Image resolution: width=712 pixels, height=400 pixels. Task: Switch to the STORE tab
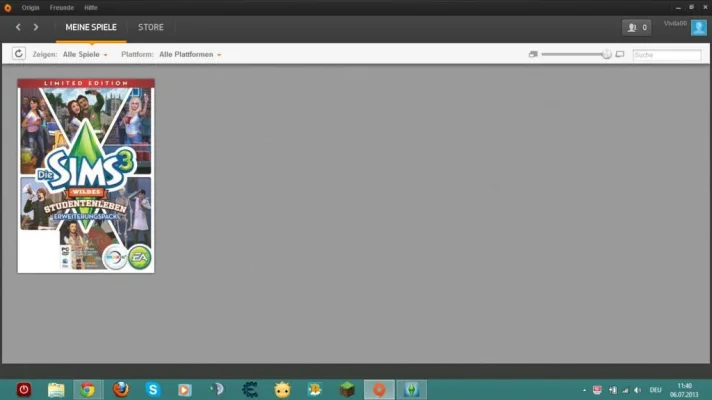coord(151,27)
